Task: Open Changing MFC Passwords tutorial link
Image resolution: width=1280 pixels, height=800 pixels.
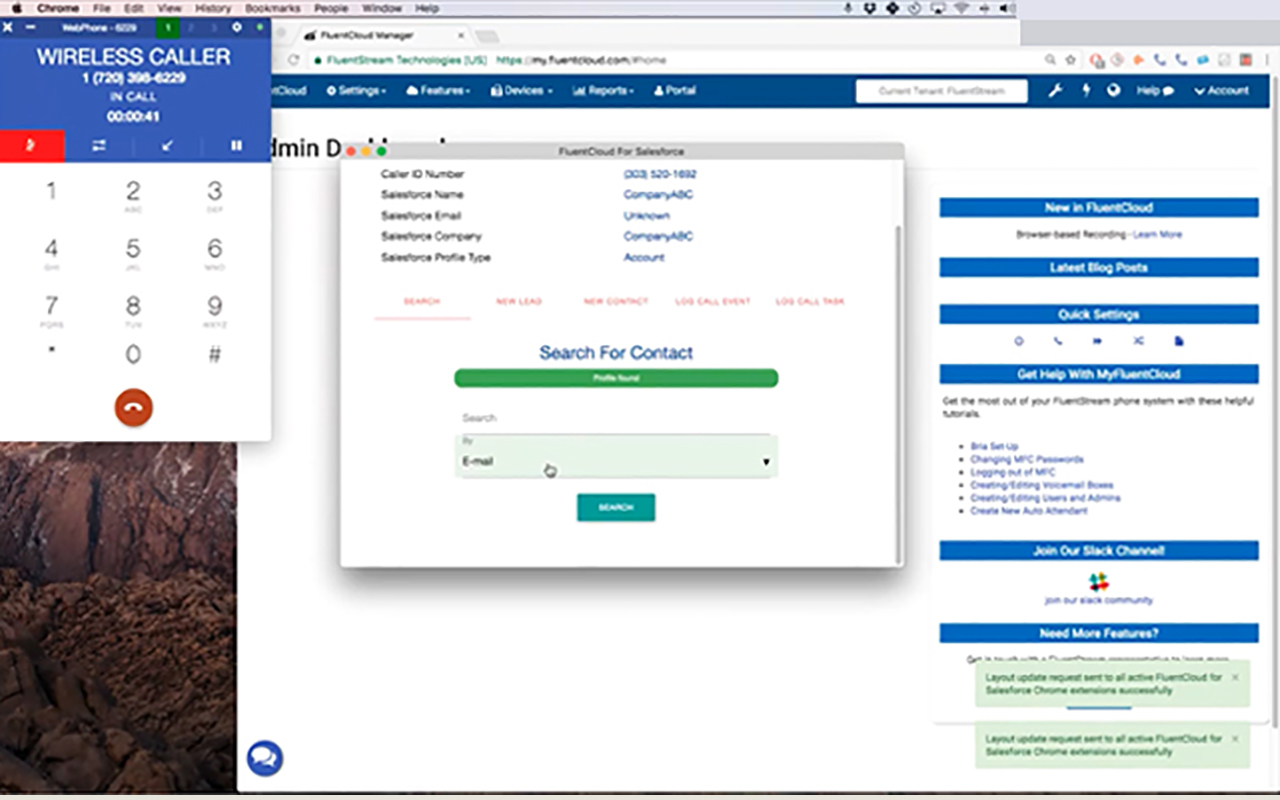Action: coord(1027,459)
